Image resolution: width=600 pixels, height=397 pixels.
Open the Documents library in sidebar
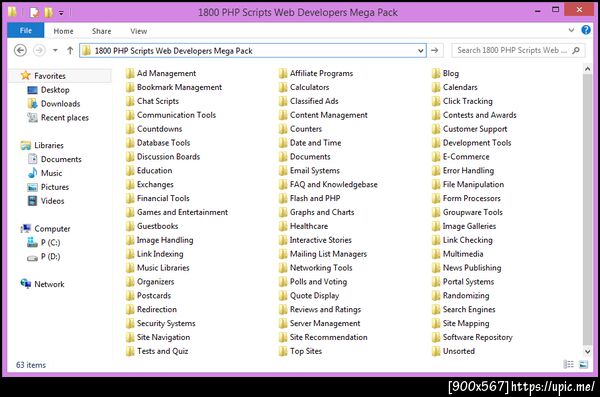[x=61, y=159]
